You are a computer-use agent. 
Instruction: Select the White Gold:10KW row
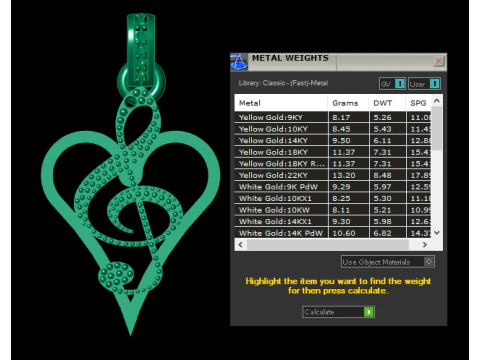(333, 210)
